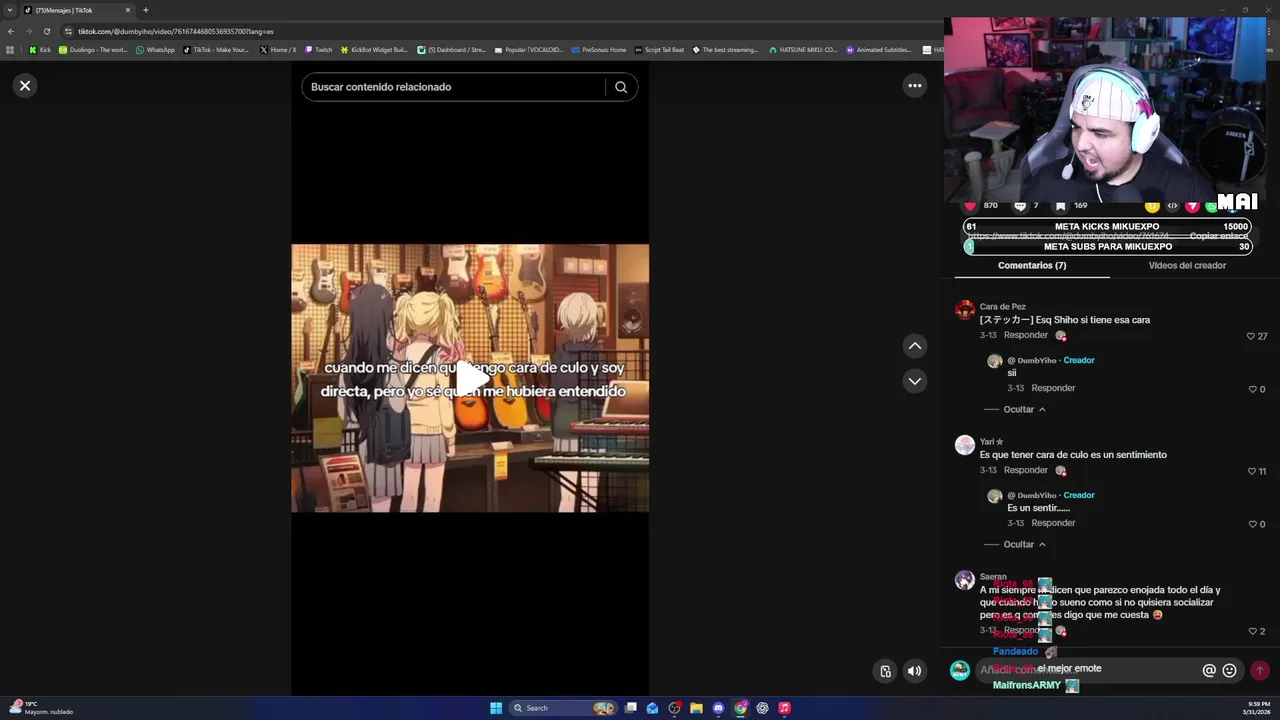
Task: Click the taskbar Search box
Action: tap(563, 708)
